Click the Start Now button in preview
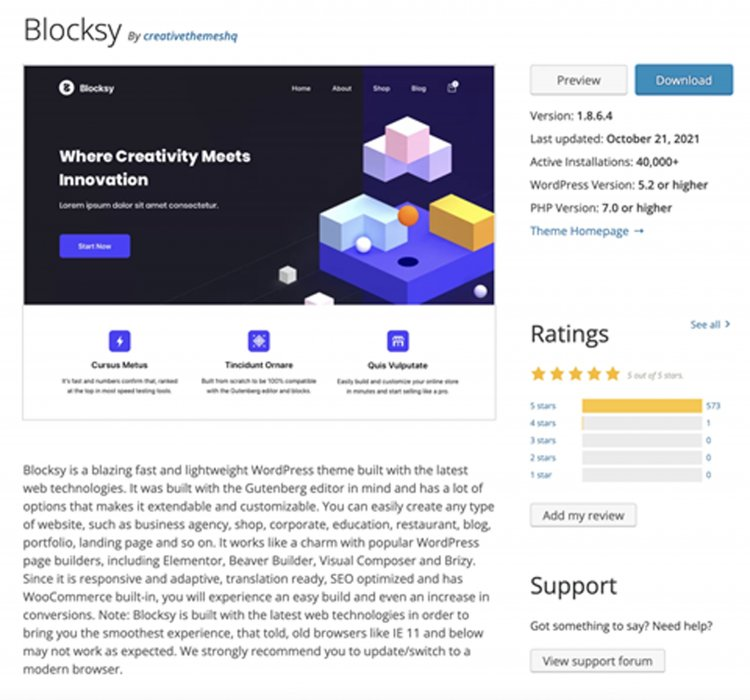750x700 pixels. (x=95, y=246)
